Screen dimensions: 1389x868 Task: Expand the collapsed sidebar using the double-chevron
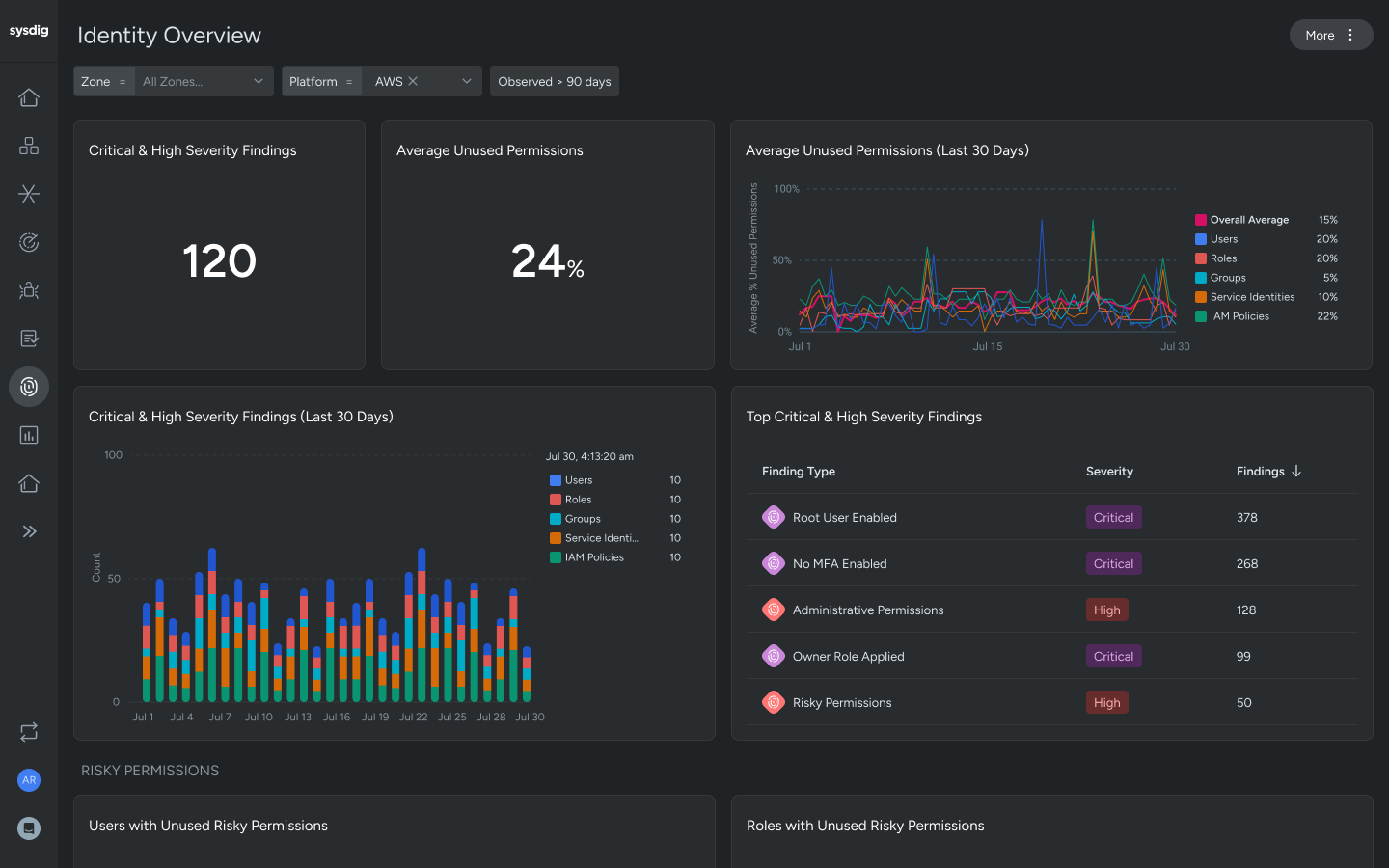coord(29,530)
